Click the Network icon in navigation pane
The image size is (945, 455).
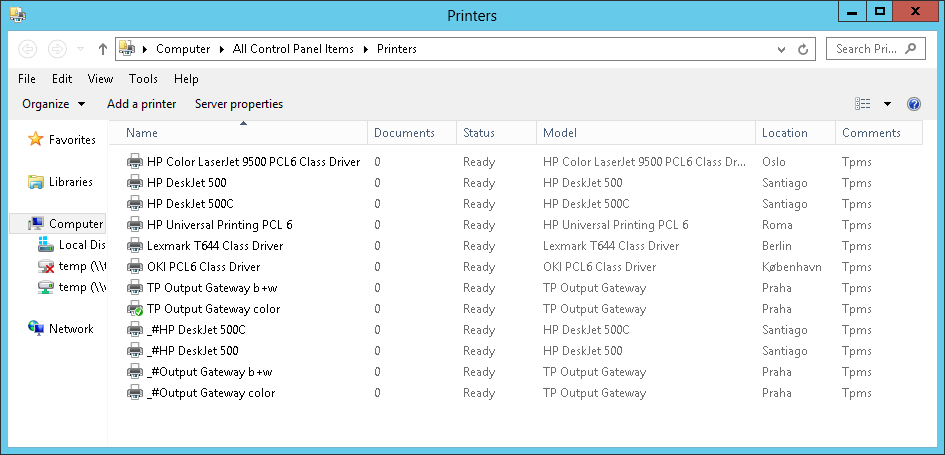[36, 328]
